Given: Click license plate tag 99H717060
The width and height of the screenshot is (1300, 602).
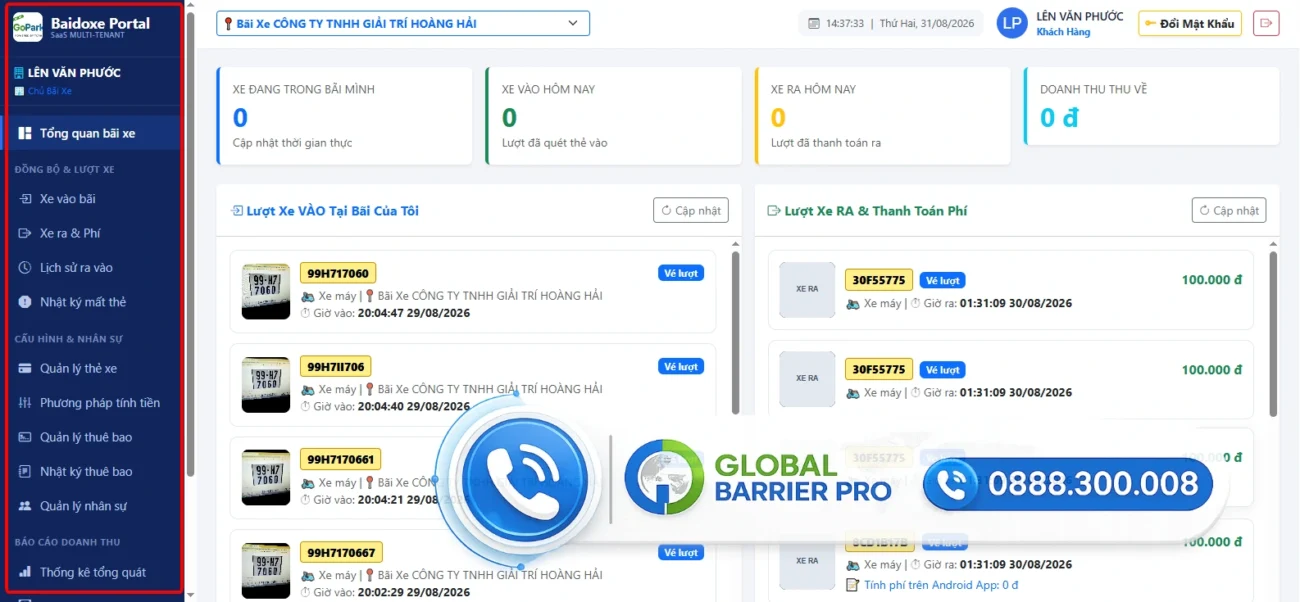Looking at the screenshot, I should click(338, 273).
